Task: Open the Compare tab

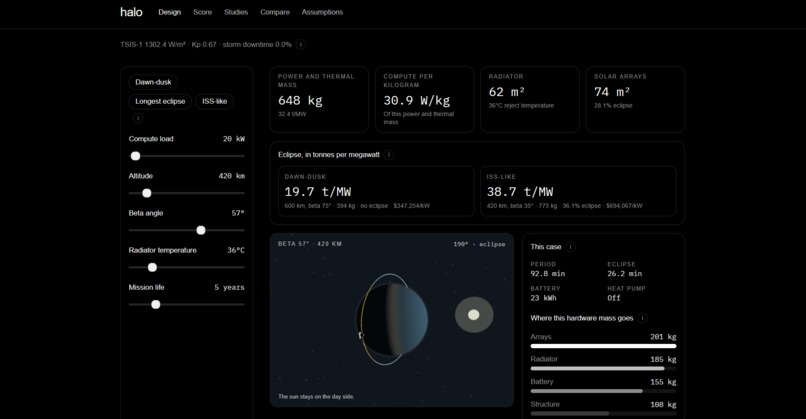Action: point(275,12)
